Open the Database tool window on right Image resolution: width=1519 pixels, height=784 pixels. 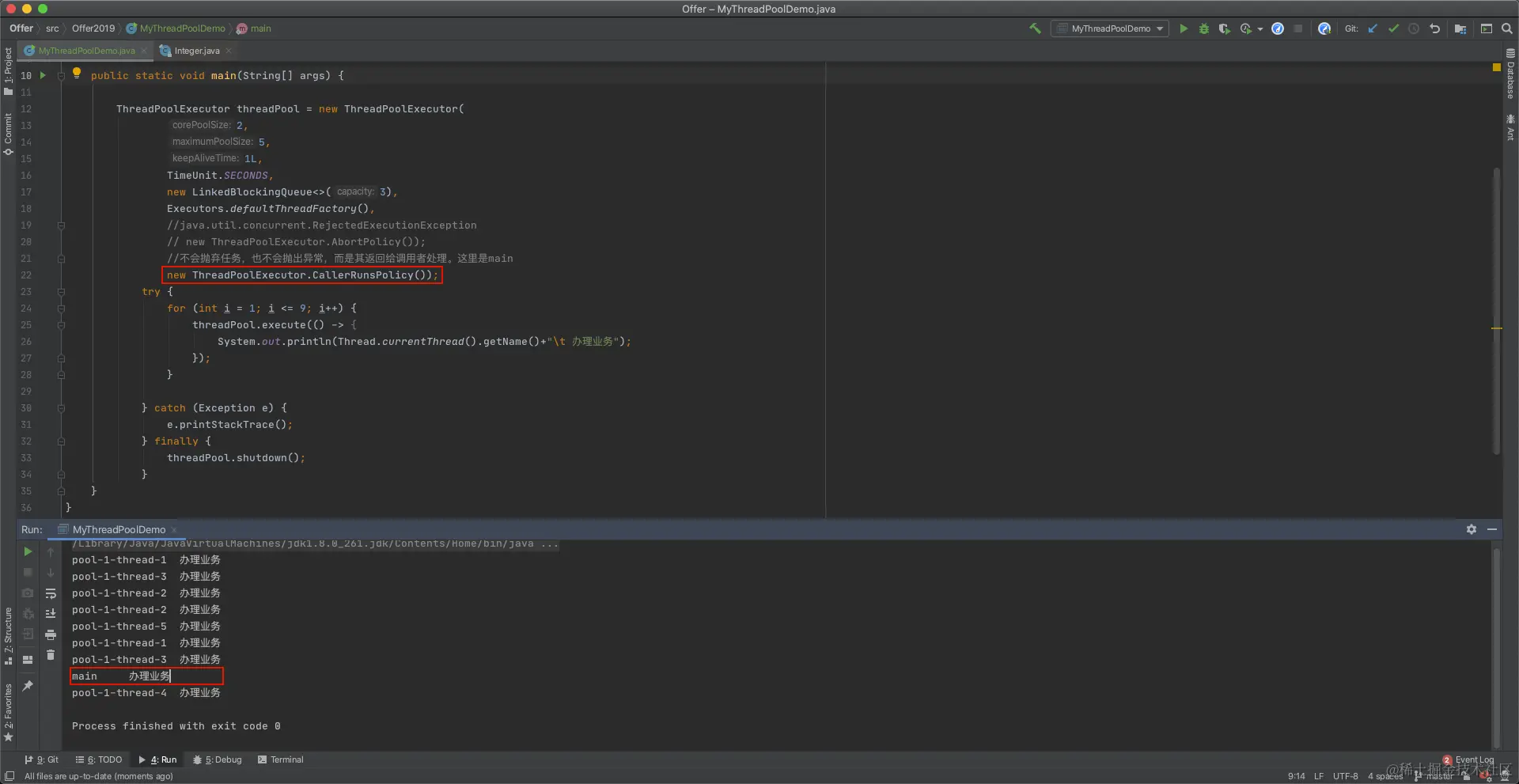pyautogui.click(x=1510, y=74)
